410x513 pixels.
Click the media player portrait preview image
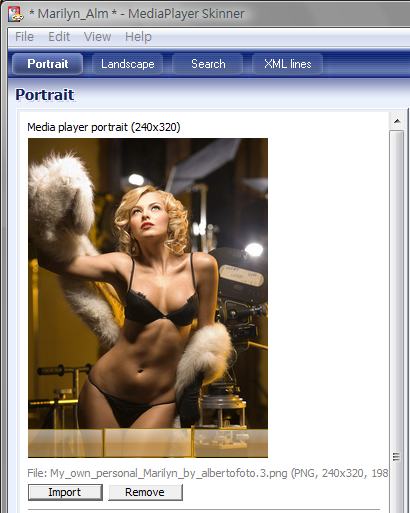148,298
